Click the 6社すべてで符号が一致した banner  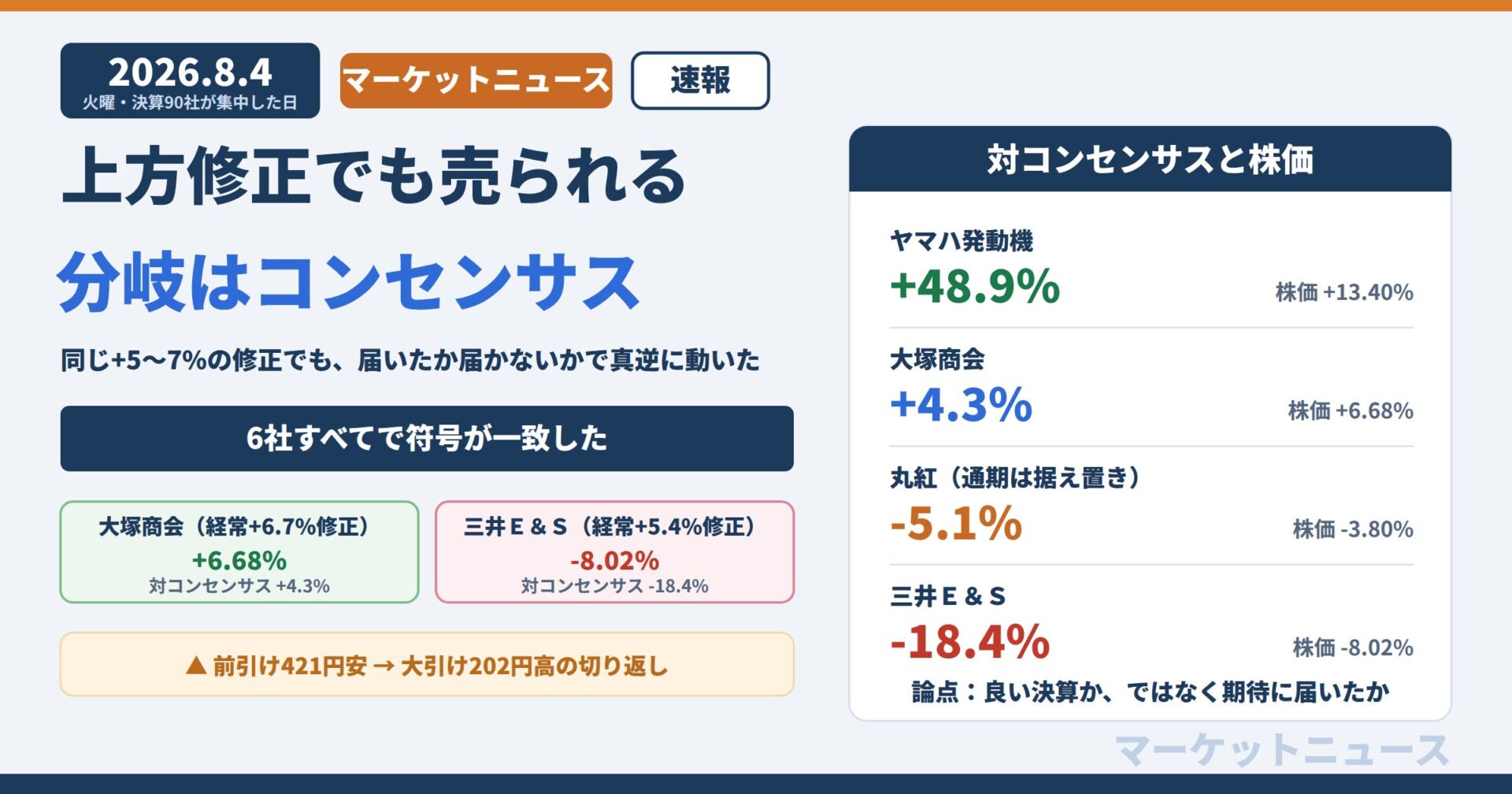coord(427,439)
